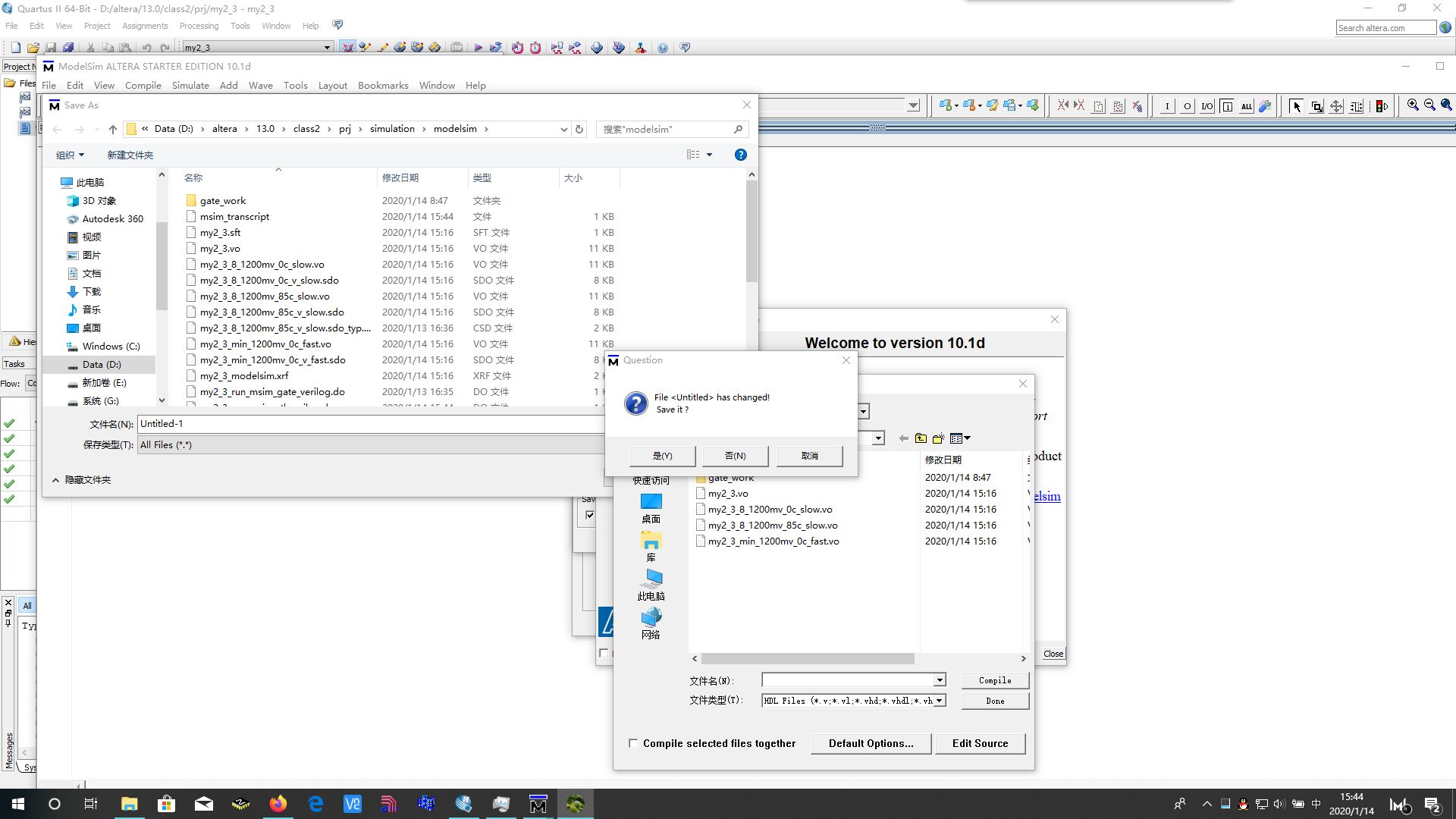Click compile dialog horizontal scrollbar
1456x819 pixels.
pyautogui.click(x=808, y=658)
